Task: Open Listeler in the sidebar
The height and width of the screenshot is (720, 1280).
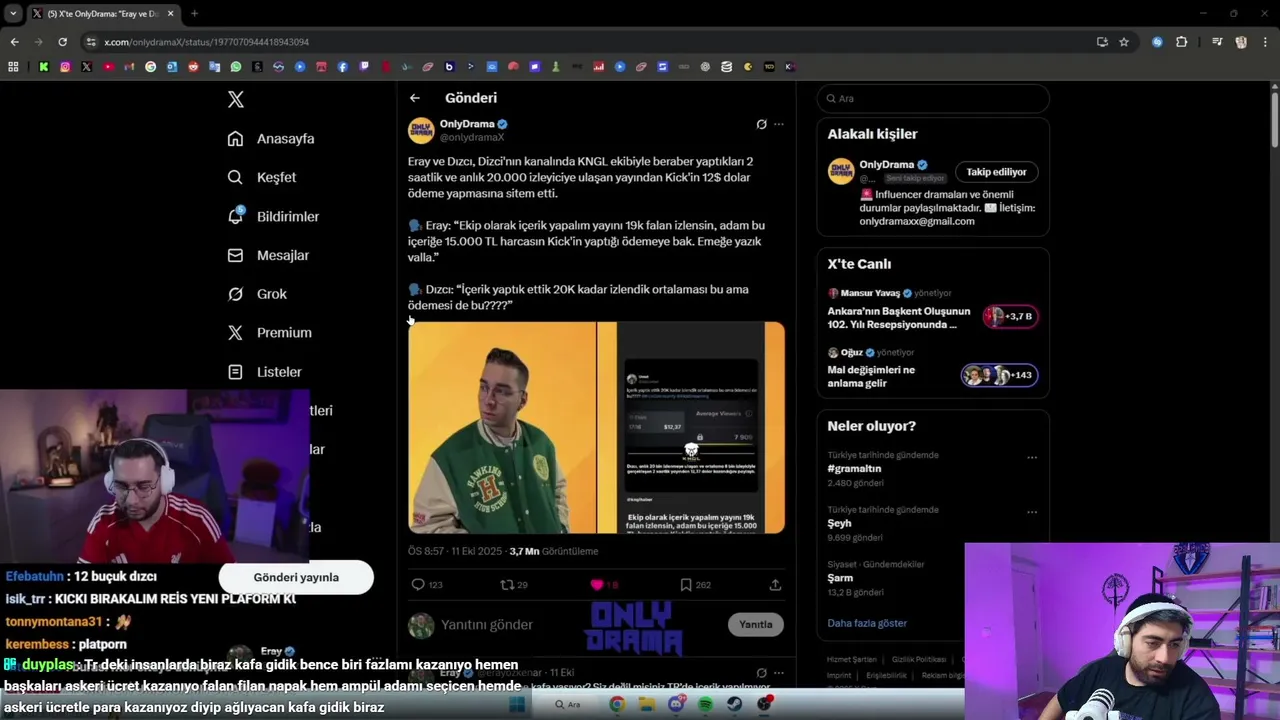Action: 264,371
